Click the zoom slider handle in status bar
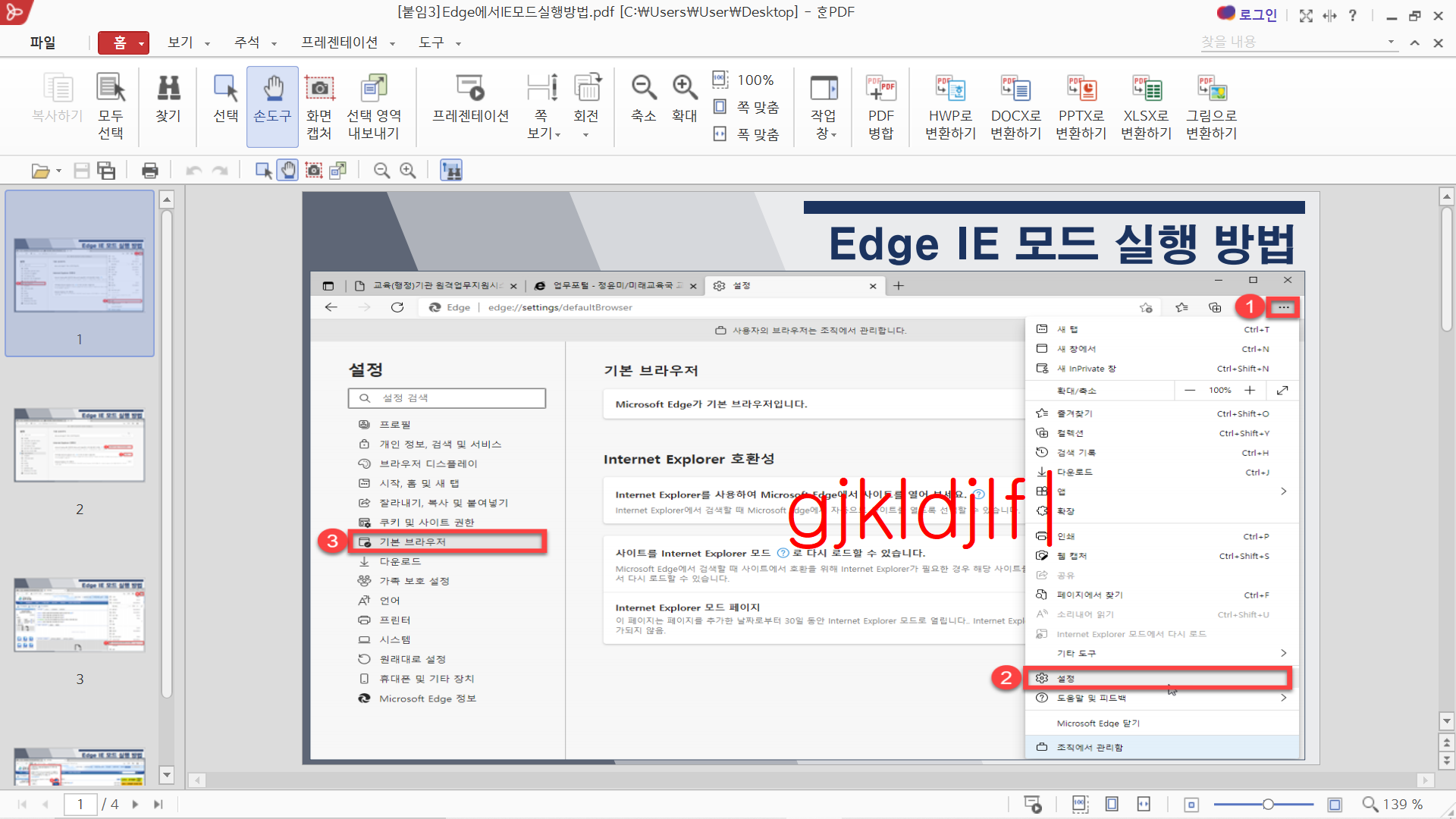This screenshot has height=819, width=1456. (x=1268, y=804)
